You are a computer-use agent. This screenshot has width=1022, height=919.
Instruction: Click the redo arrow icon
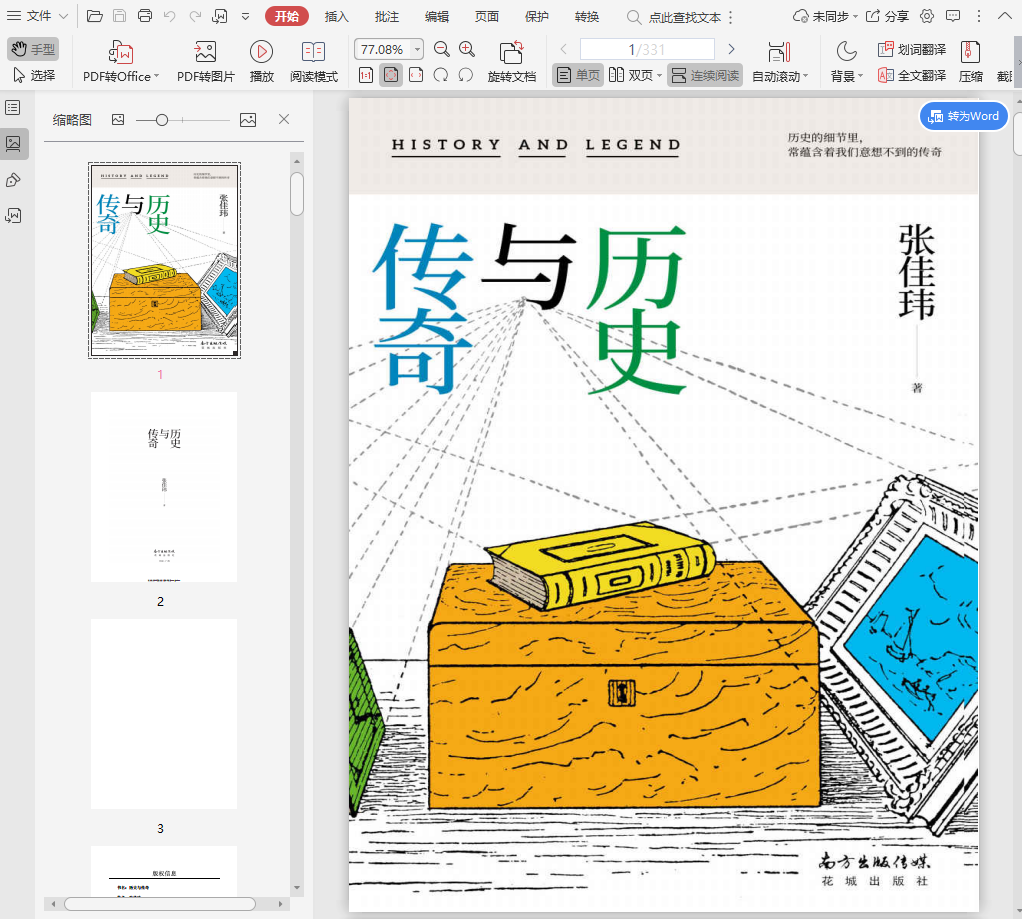195,16
